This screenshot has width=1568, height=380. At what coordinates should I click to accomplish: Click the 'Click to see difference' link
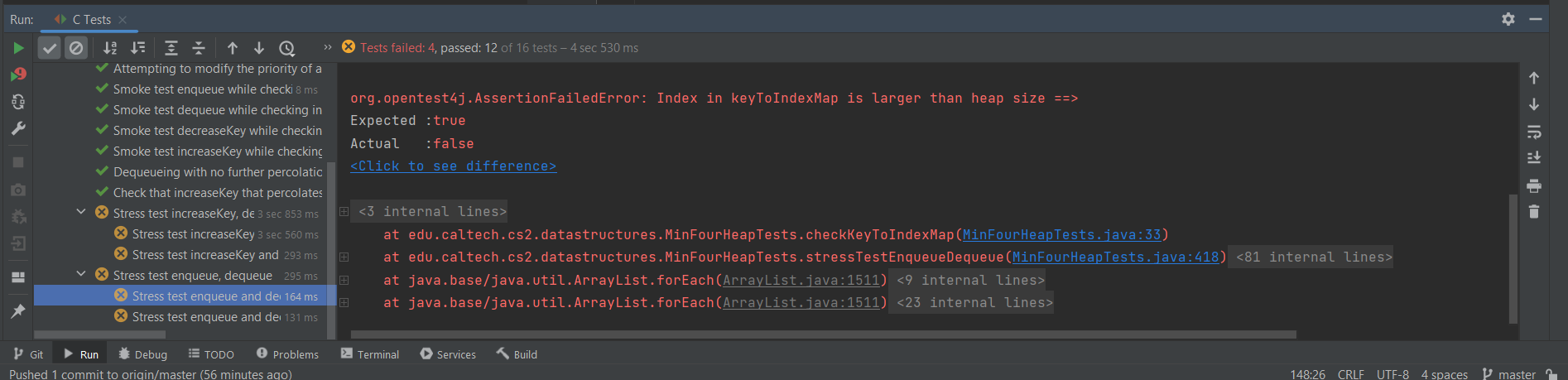click(453, 166)
